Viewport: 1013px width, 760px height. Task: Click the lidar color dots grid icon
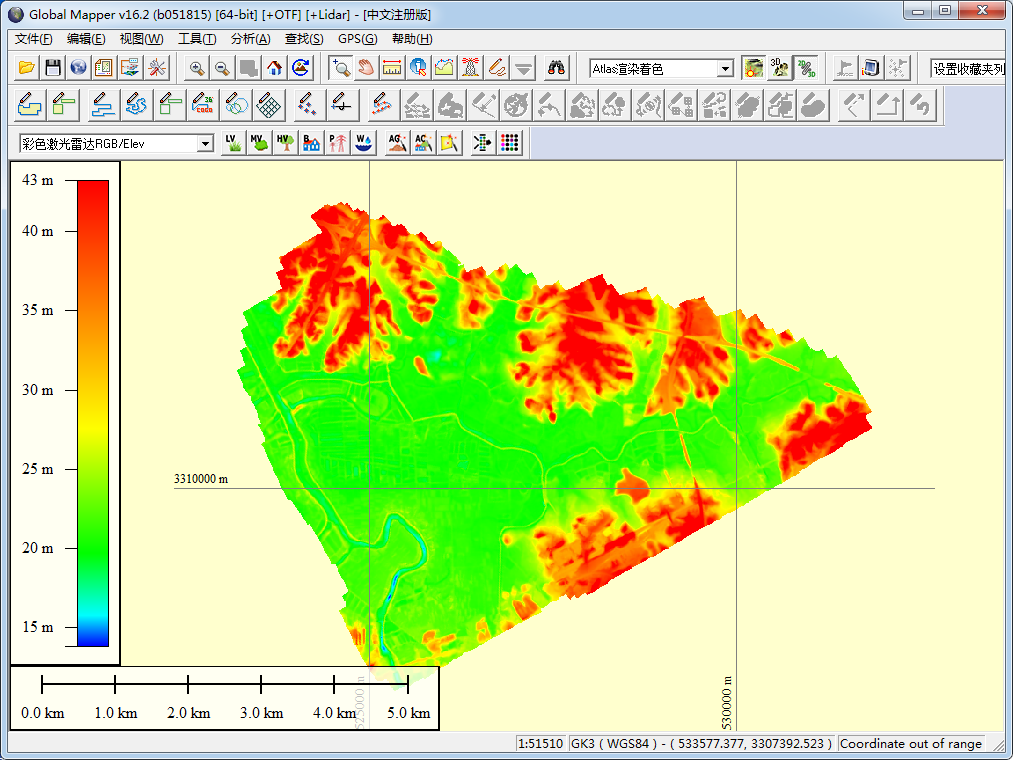tap(509, 143)
